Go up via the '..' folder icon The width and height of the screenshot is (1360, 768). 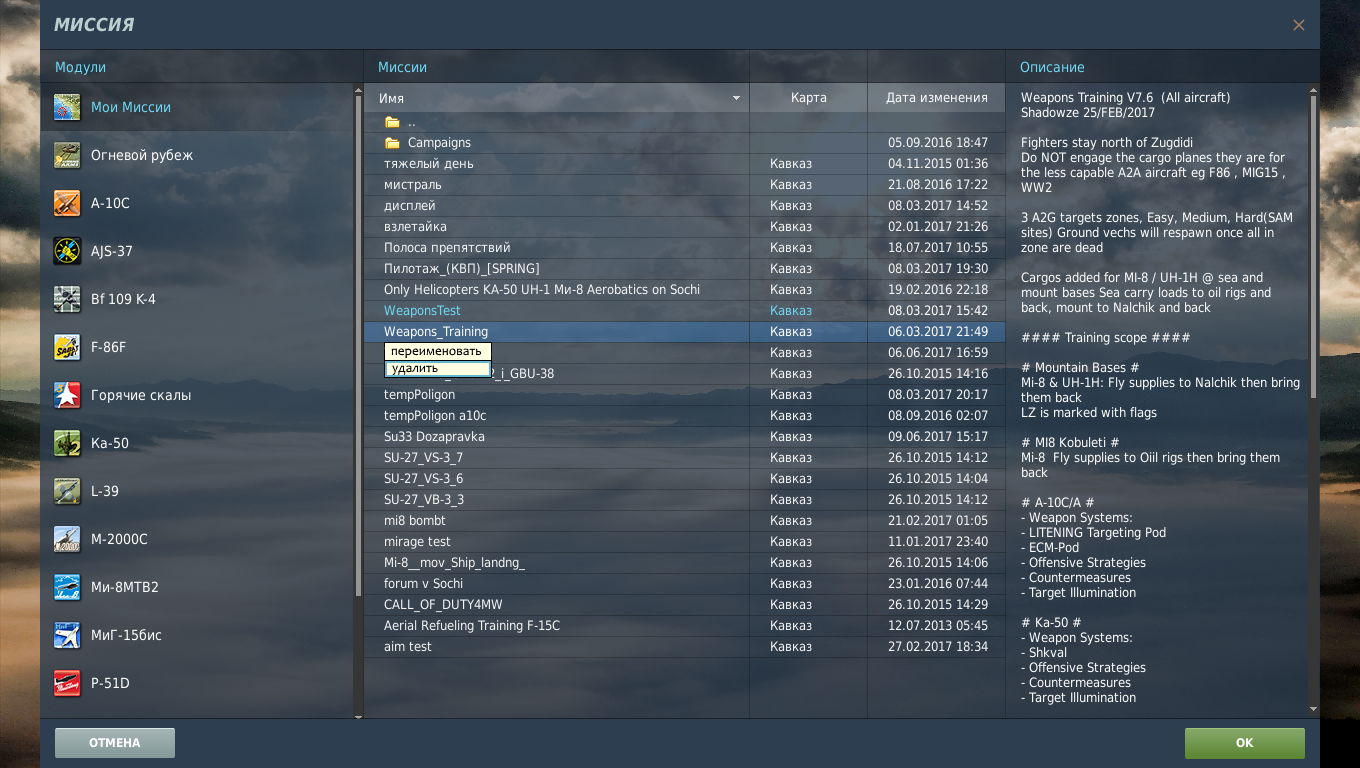(392, 122)
